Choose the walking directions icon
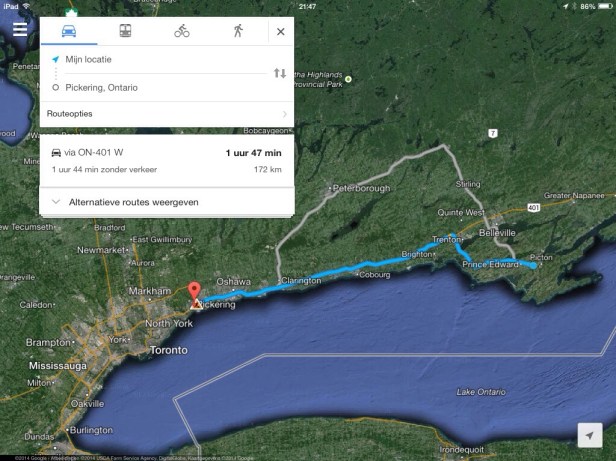This screenshot has width=616, height=461. (x=238, y=31)
